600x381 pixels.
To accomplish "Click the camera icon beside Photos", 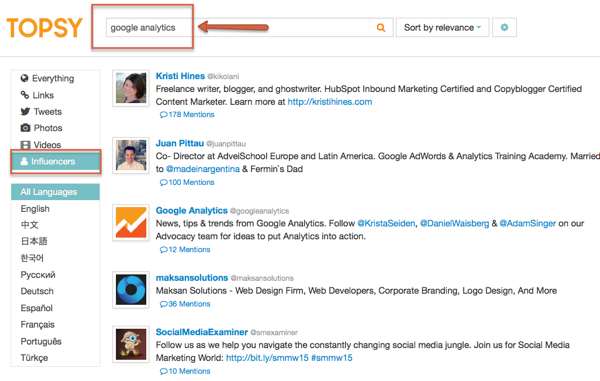I will point(25,128).
